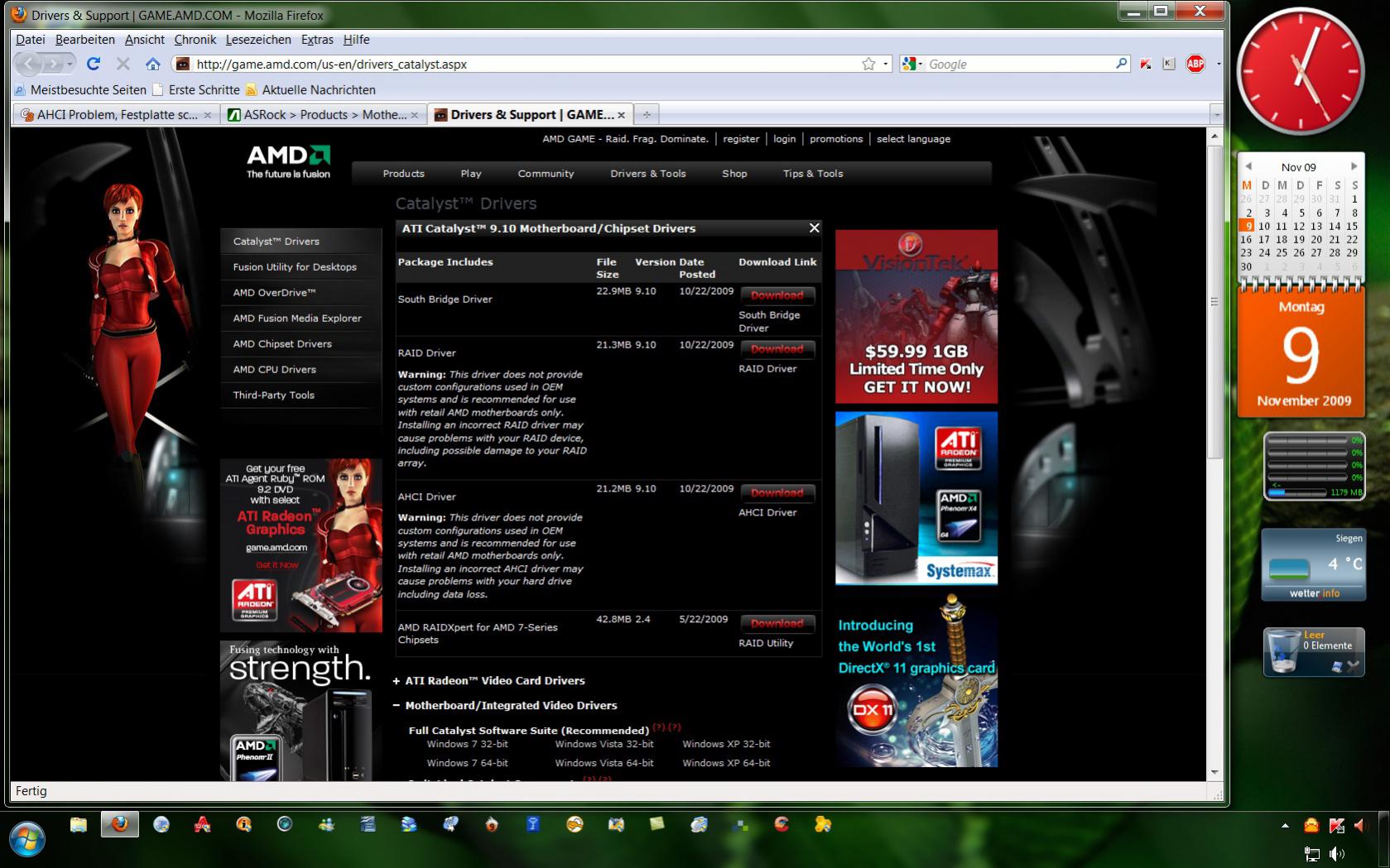
Task: Open the Datei menu
Action: pyautogui.click(x=31, y=39)
